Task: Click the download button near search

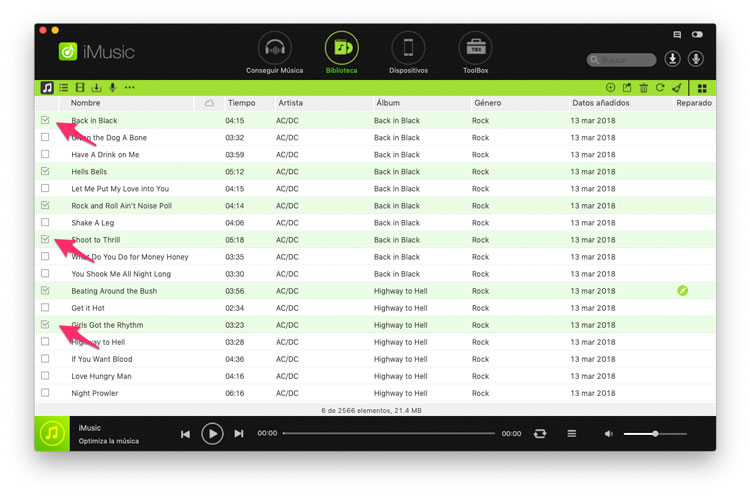Action: click(x=673, y=59)
